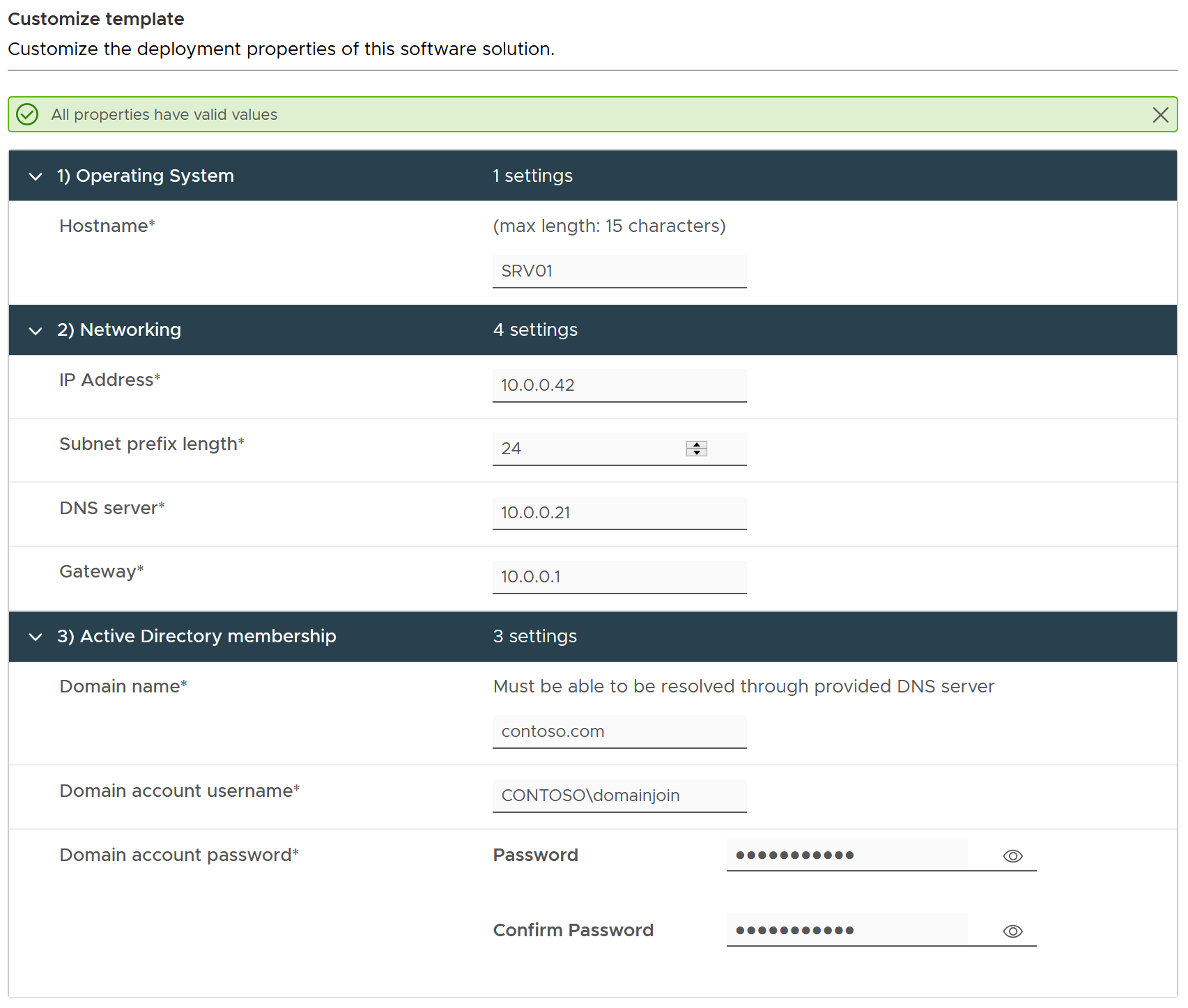Show the Confirm Password with eye icon
1188x1008 pixels.
coord(1012,931)
